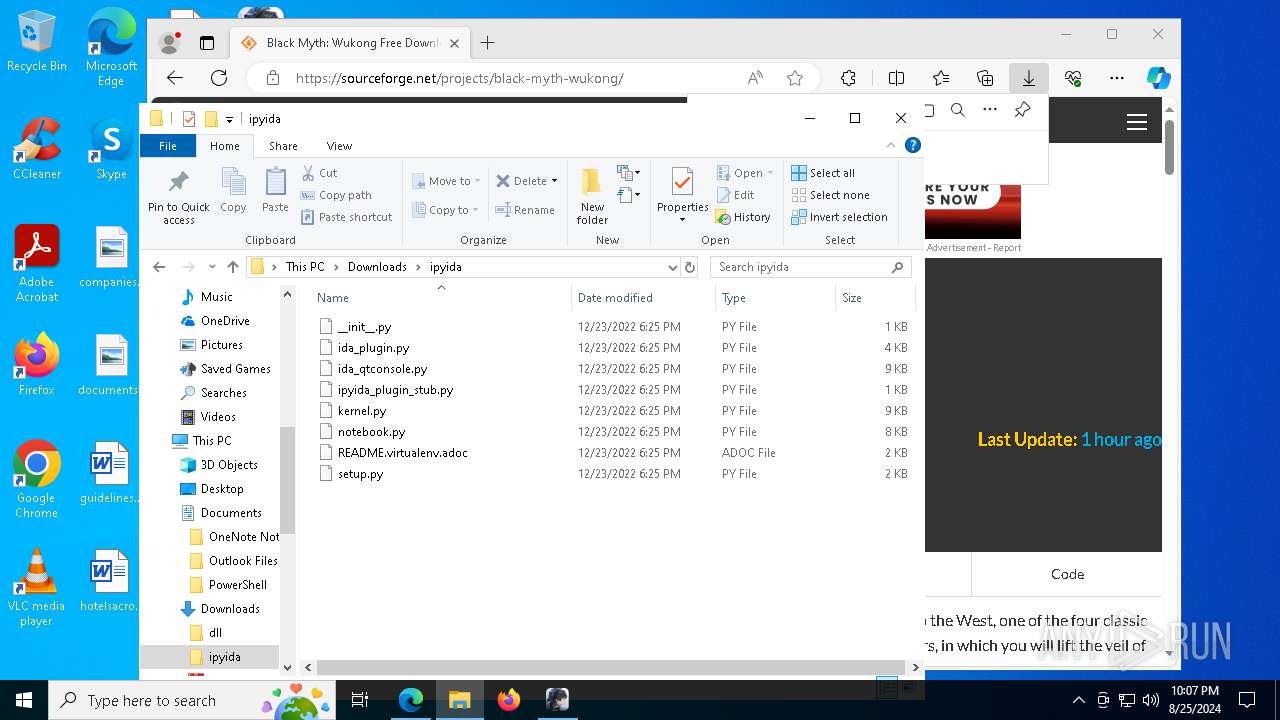
Task: Open recent locations dropdown arrow
Action: [212, 267]
